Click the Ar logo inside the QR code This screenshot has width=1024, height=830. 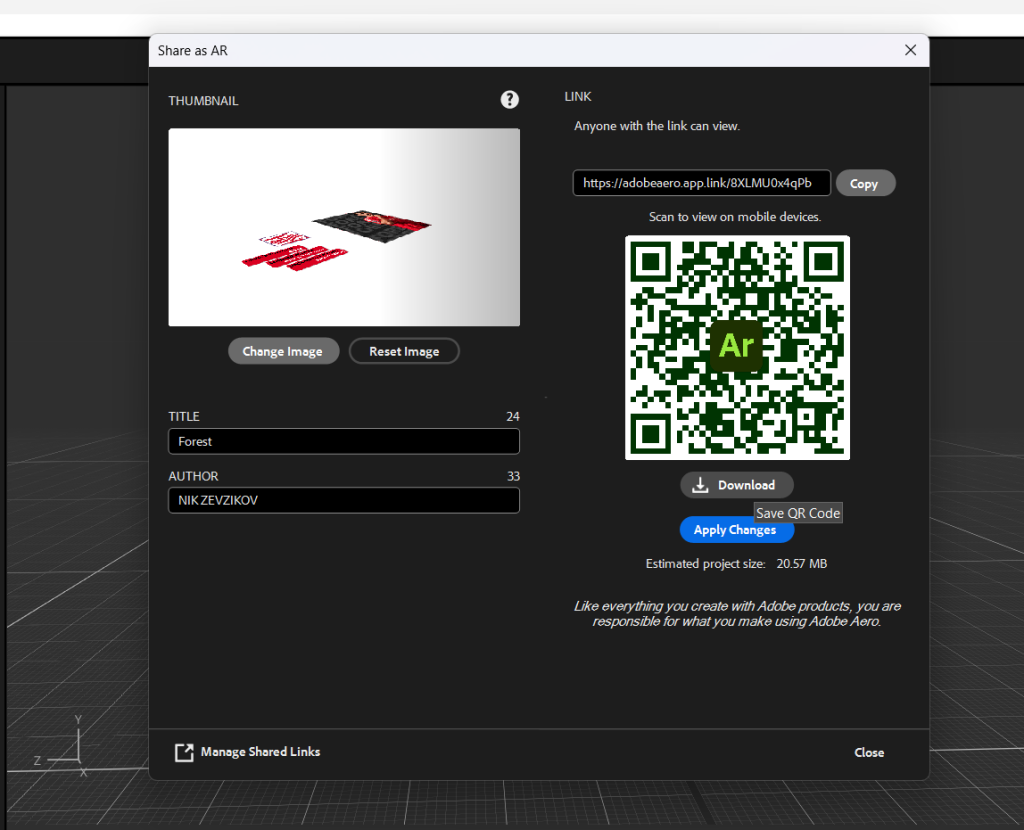736,346
